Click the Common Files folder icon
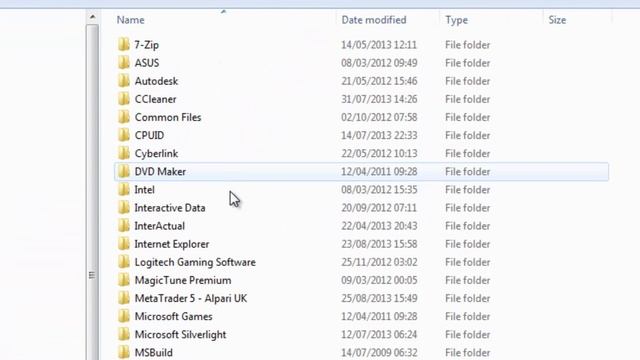 pos(124,117)
